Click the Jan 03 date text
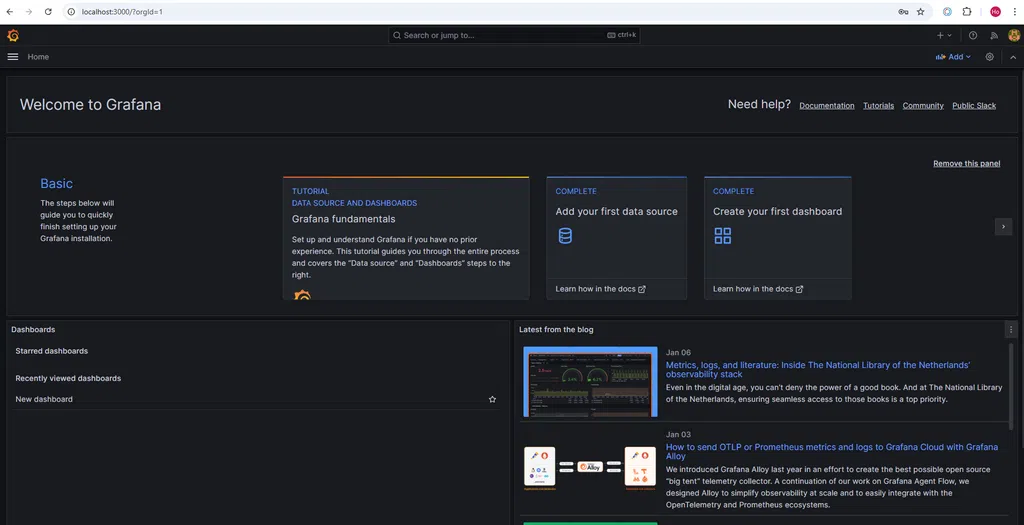Viewport: 1024px width, 525px height. tap(678, 435)
